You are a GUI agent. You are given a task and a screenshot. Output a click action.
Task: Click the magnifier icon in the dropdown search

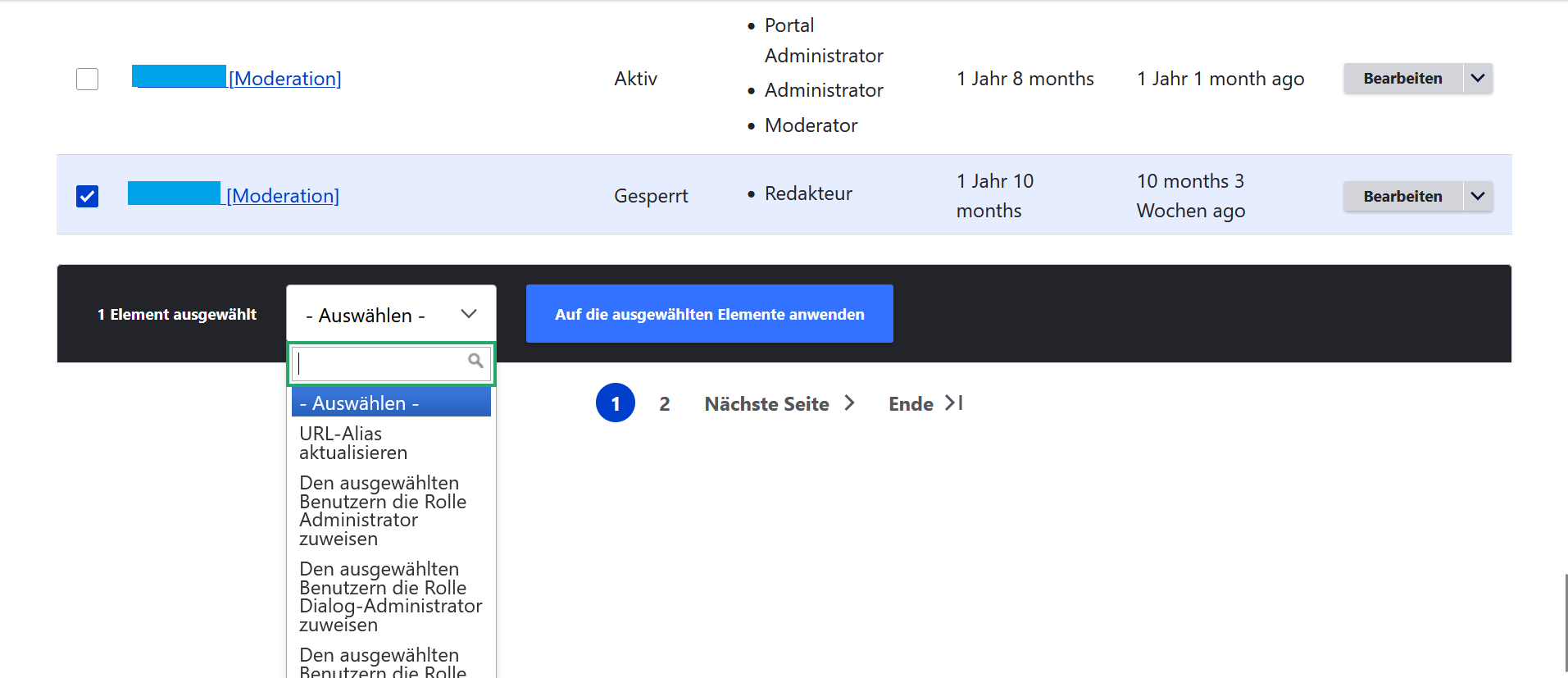pyautogui.click(x=475, y=361)
